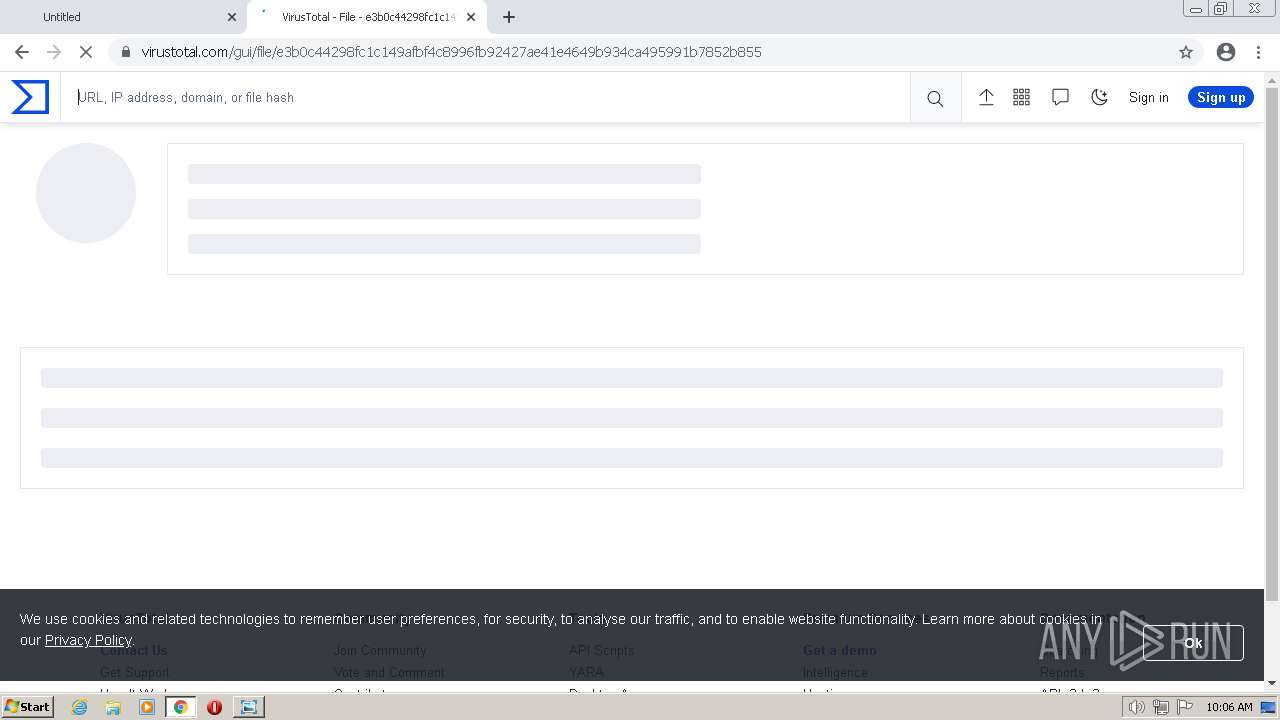Click the VirusTotal logo icon
This screenshot has width=1280, height=720.
pos(30,97)
